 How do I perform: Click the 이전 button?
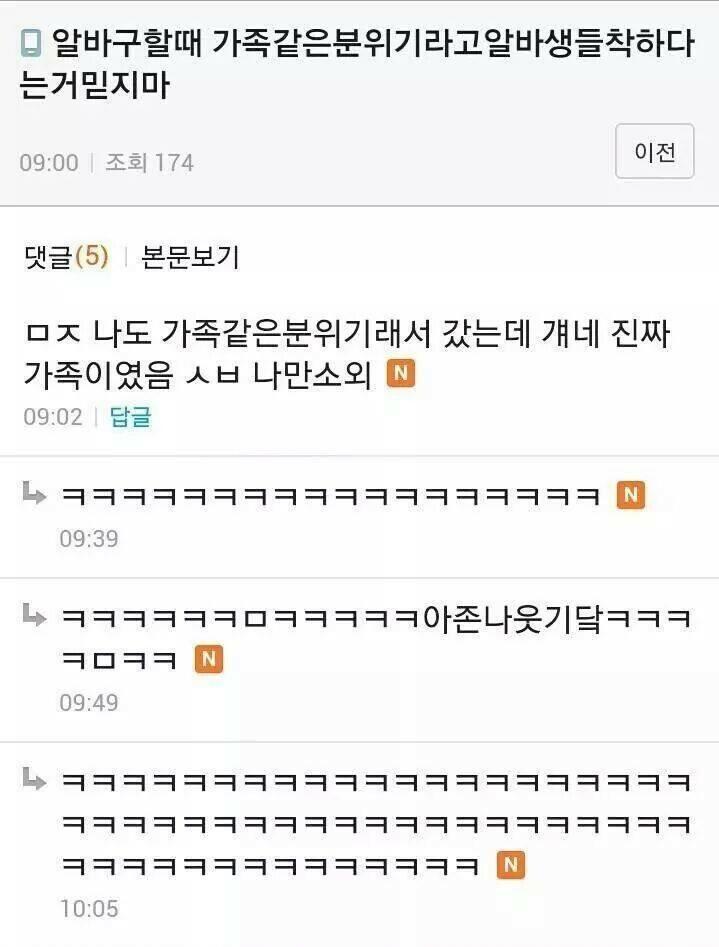point(654,151)
